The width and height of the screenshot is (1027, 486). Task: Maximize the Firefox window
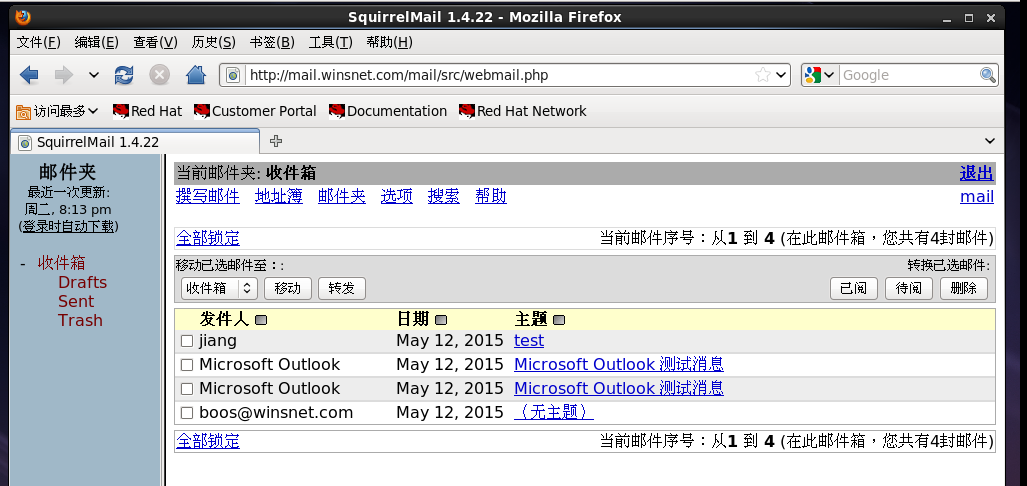pos(969,18)
